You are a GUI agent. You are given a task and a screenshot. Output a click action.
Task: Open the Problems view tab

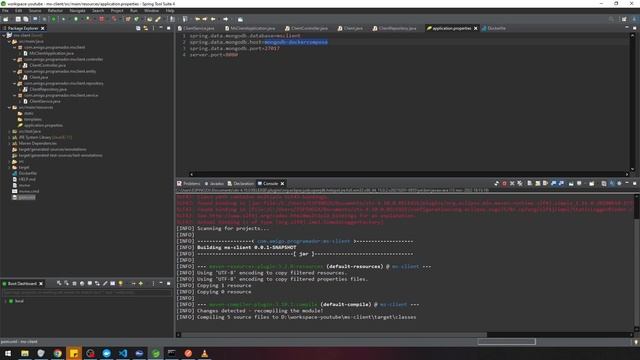(x=189, y=184)
